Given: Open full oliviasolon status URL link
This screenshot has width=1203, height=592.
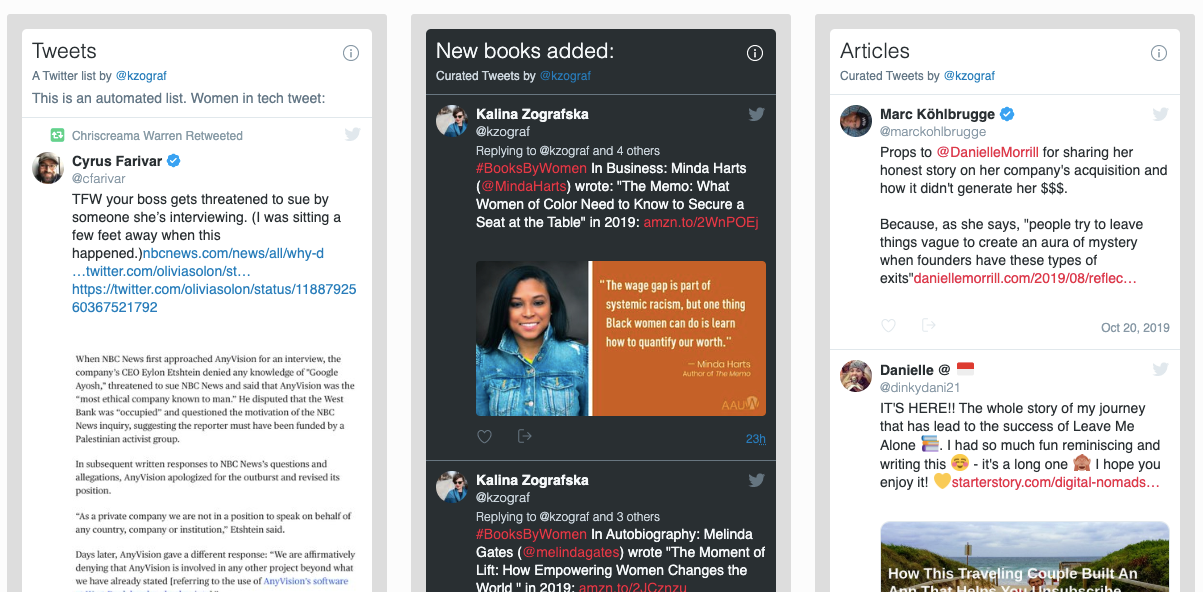Looking at the screenshot, I should [x=214, y=299].
